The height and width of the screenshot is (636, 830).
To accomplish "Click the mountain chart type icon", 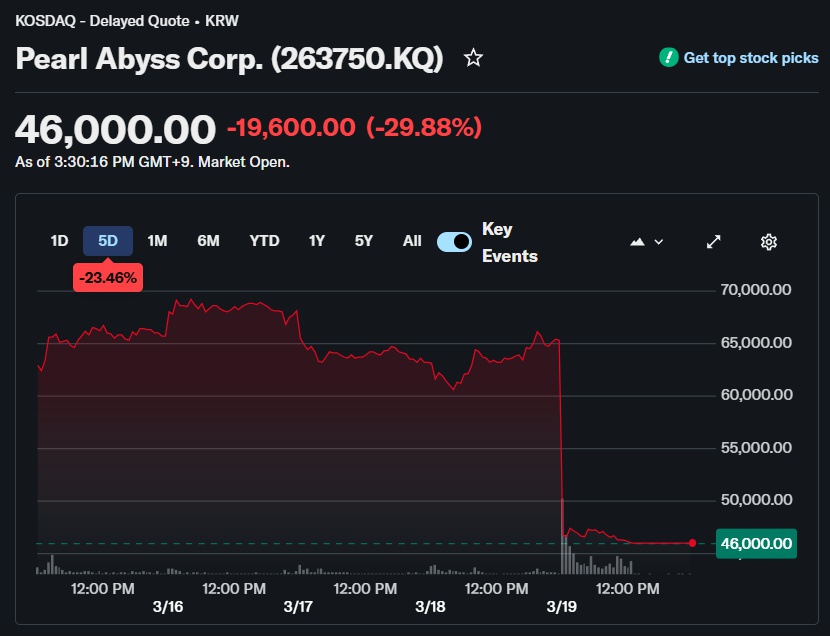I will coord(637,241).
